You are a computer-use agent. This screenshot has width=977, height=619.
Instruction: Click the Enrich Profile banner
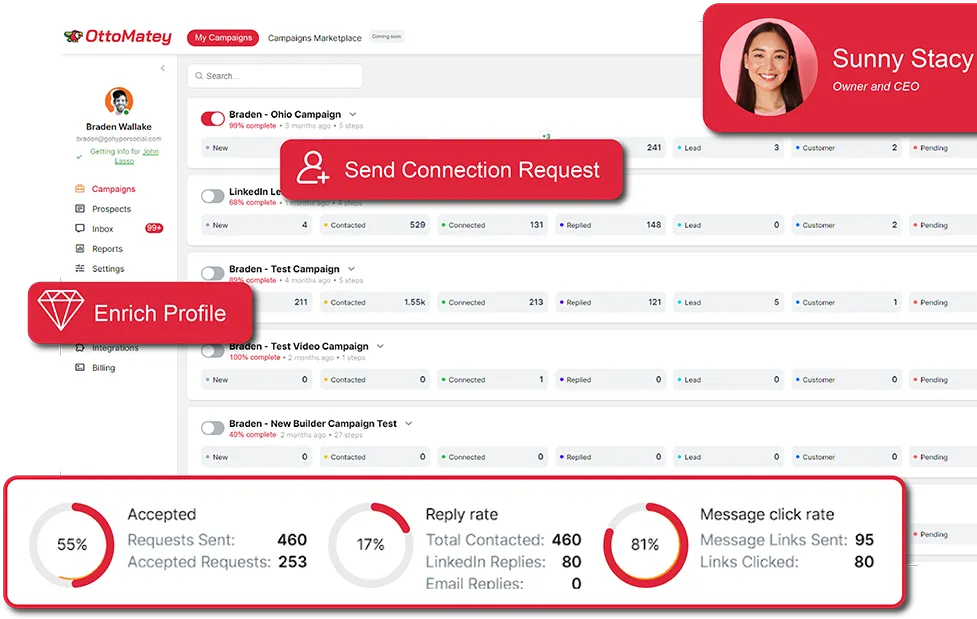140,312
